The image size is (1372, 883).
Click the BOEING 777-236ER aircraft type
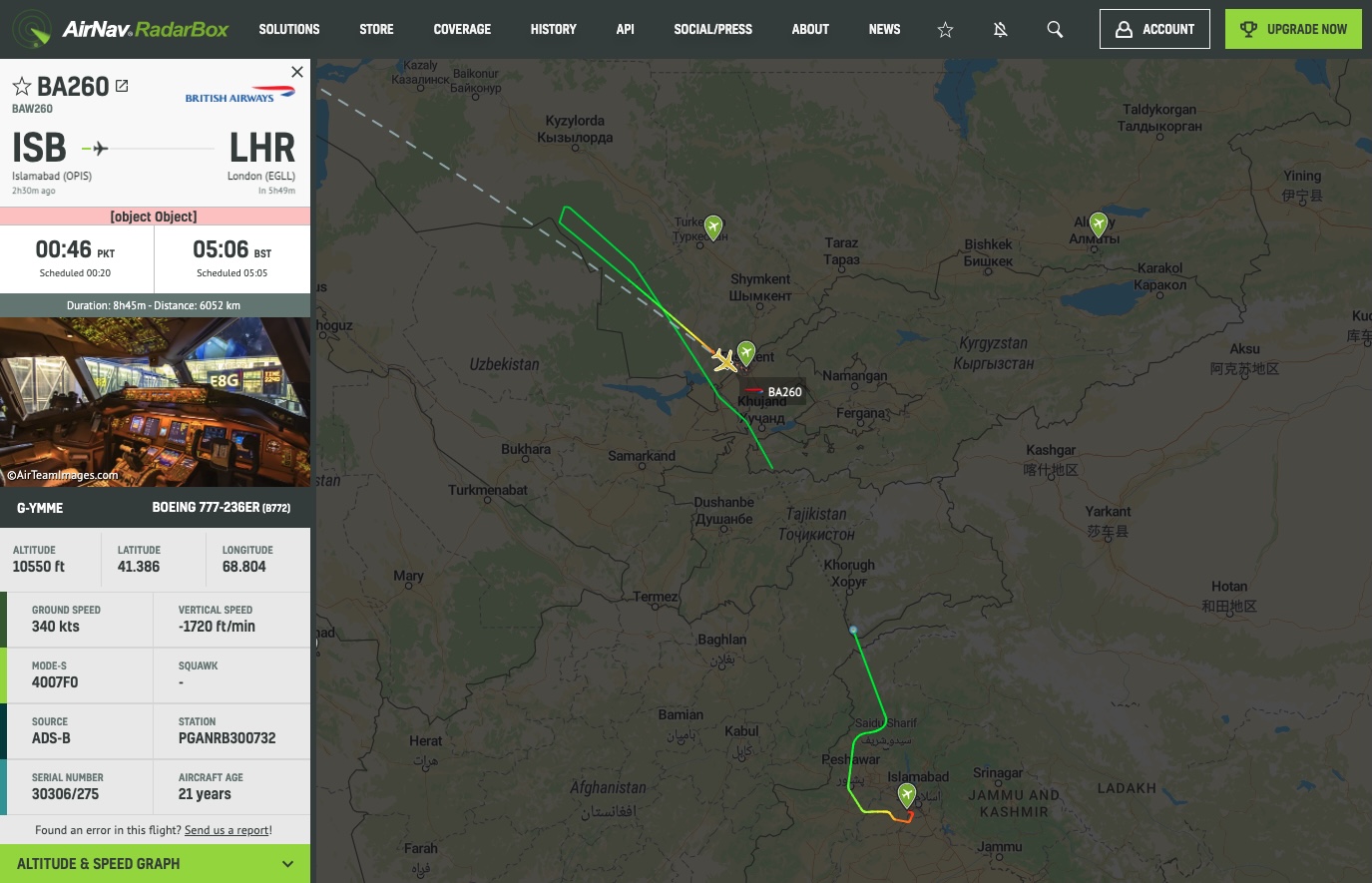tap(222, 508)
